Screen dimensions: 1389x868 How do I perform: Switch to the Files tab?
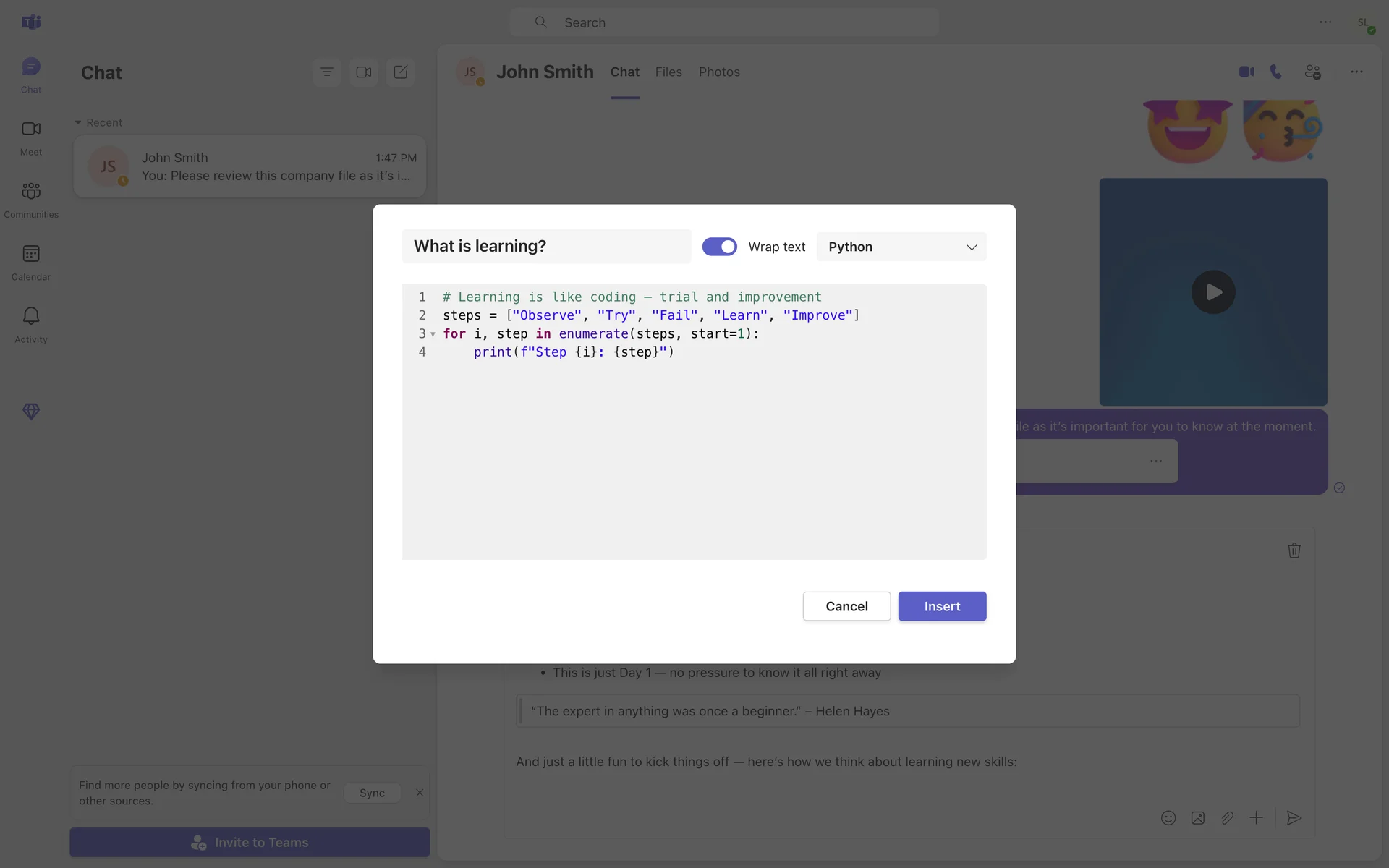pos(668,72)
